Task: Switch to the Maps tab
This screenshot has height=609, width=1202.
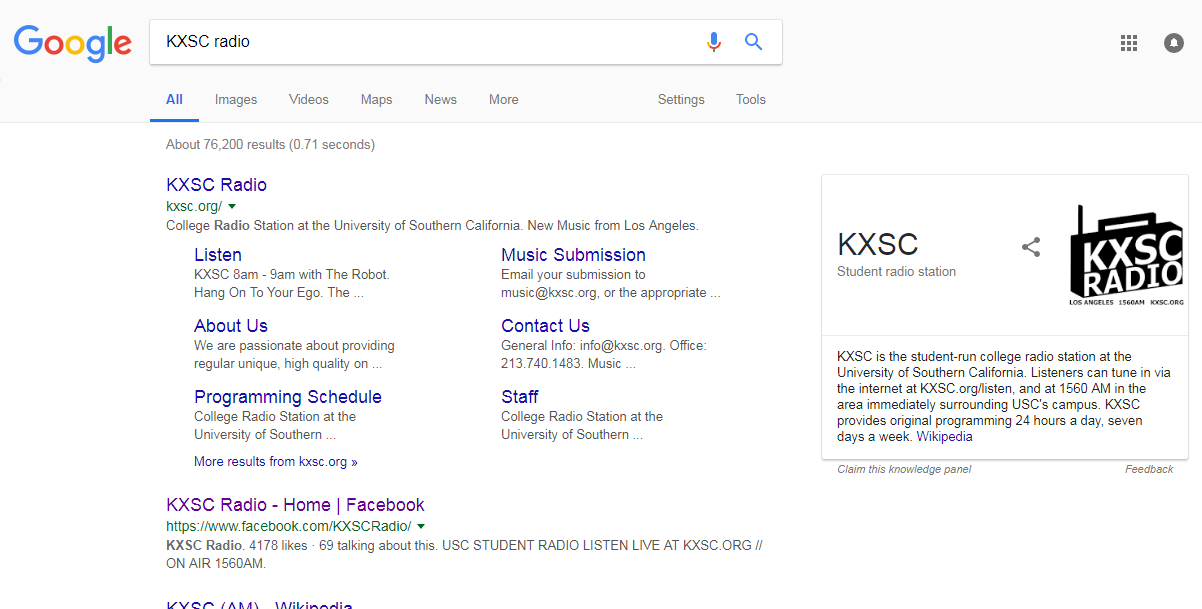Action: 377,100
